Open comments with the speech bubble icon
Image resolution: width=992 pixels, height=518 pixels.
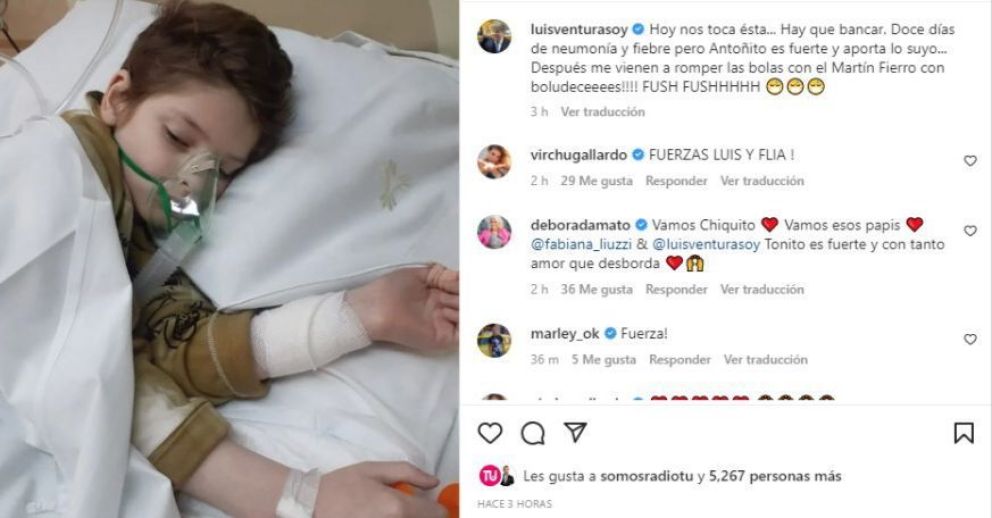coord(533,433)
